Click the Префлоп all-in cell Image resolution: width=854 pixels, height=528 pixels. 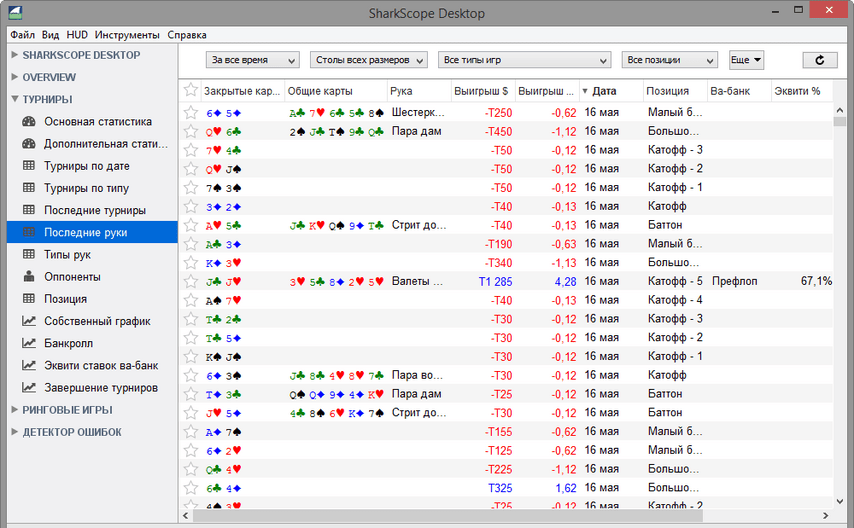click(734, 281)
